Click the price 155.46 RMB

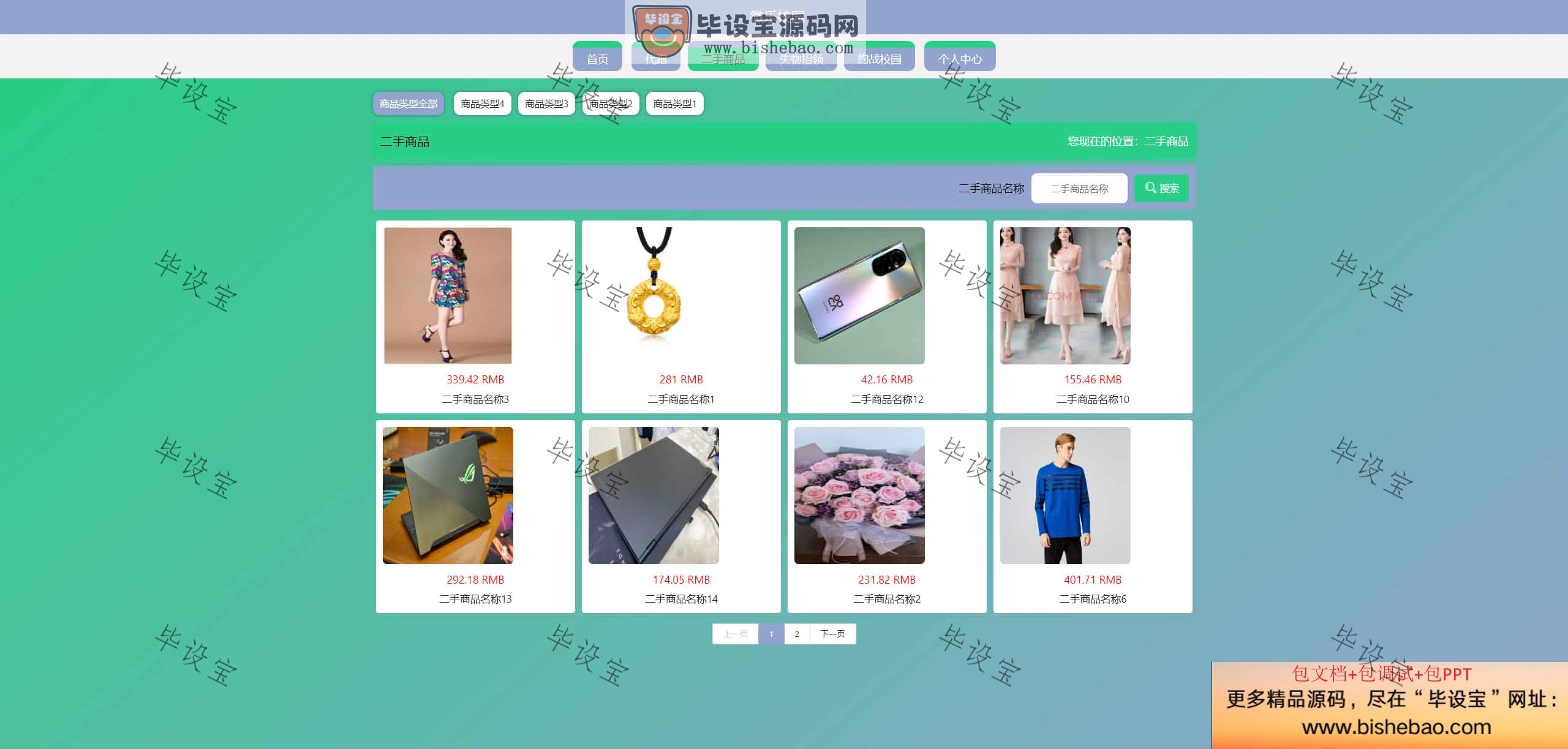[1093, 380]
